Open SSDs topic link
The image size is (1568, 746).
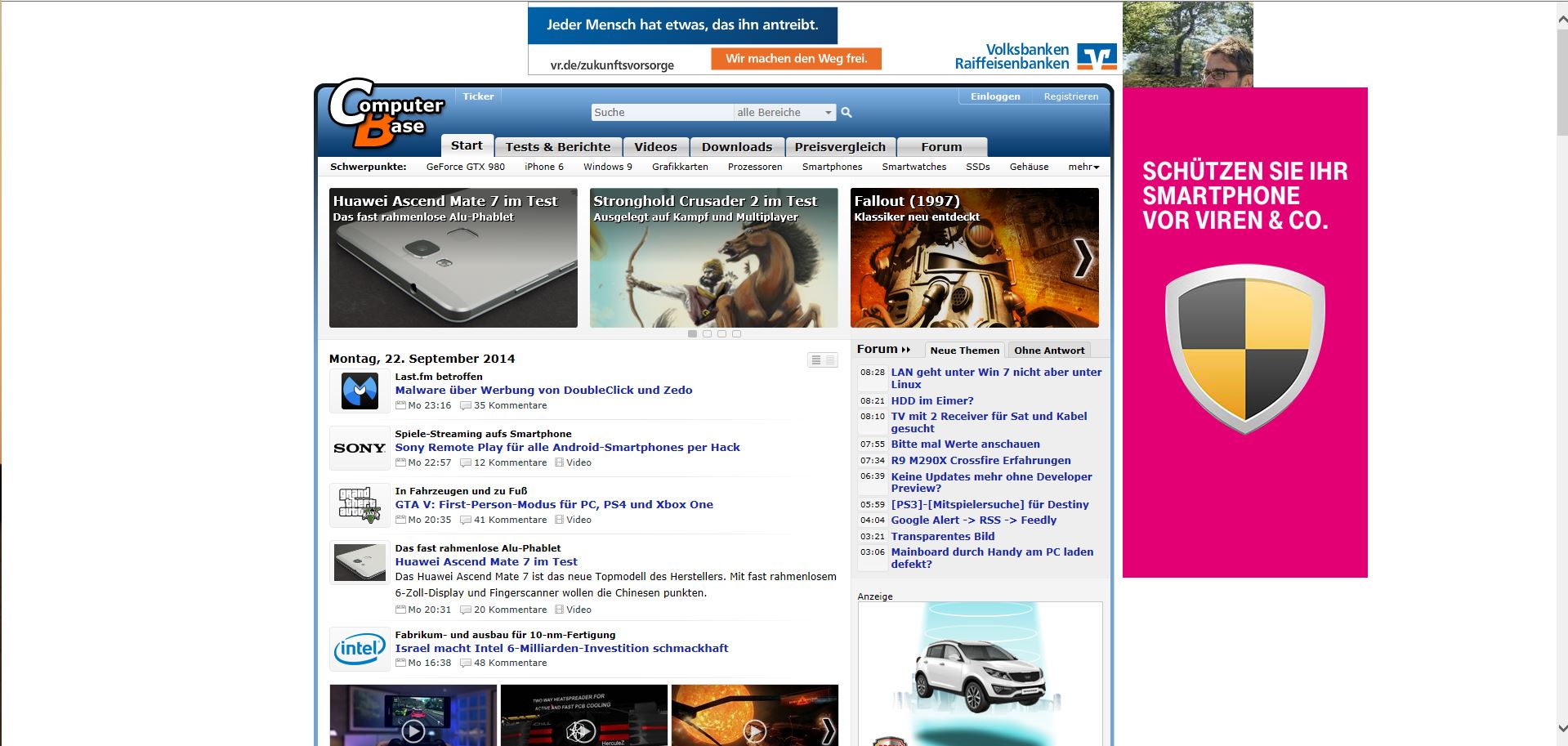[x=978, y=167]
